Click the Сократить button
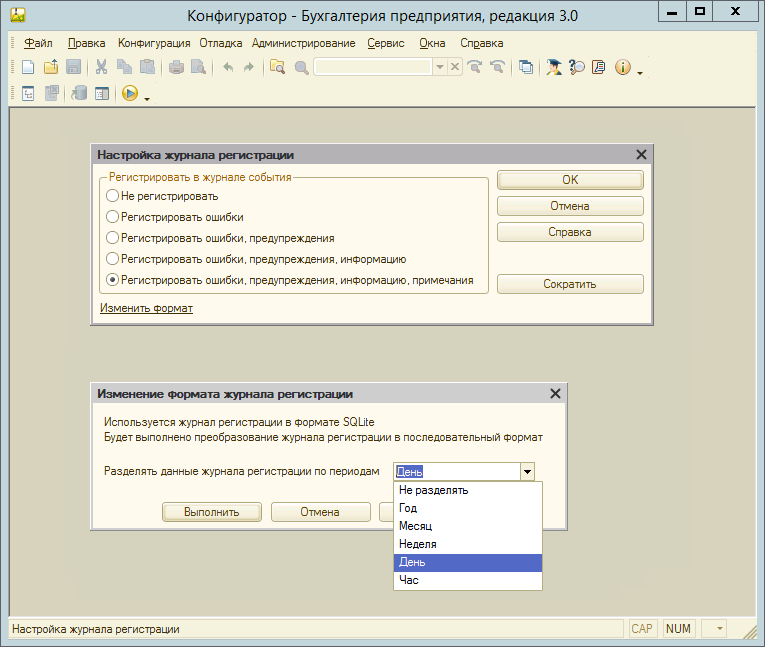Image resolution: width=765 pixels, height=647 pixels. click(570, 284)
